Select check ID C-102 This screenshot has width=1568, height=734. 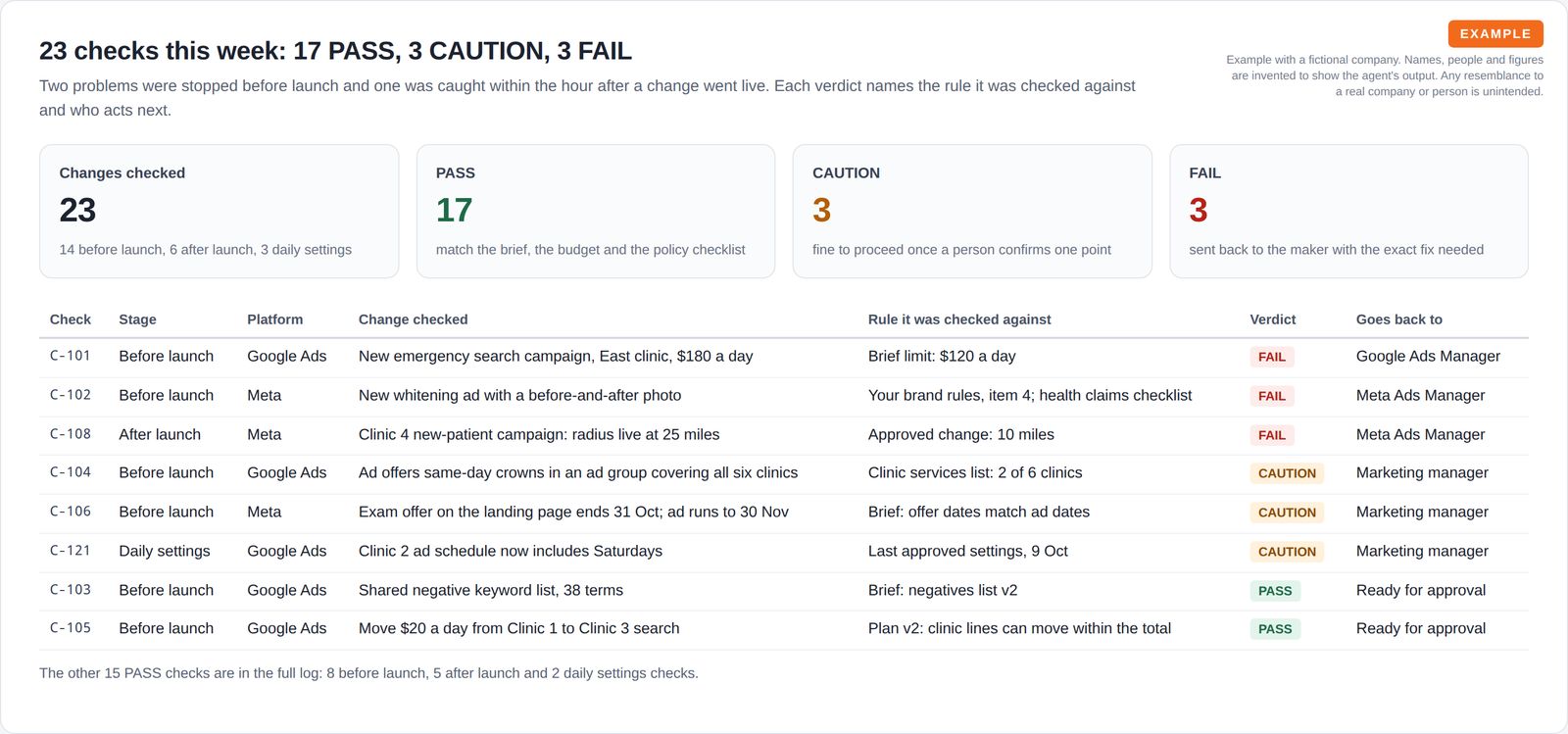coord(71,395)
